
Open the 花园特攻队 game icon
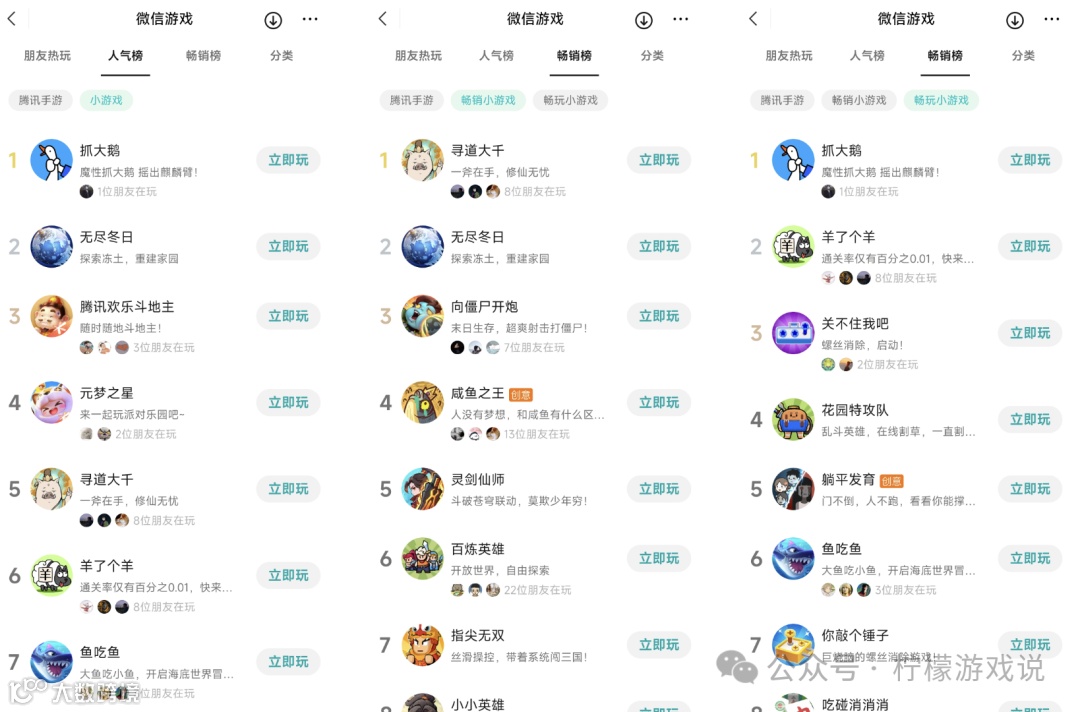[x=793, y=419]
